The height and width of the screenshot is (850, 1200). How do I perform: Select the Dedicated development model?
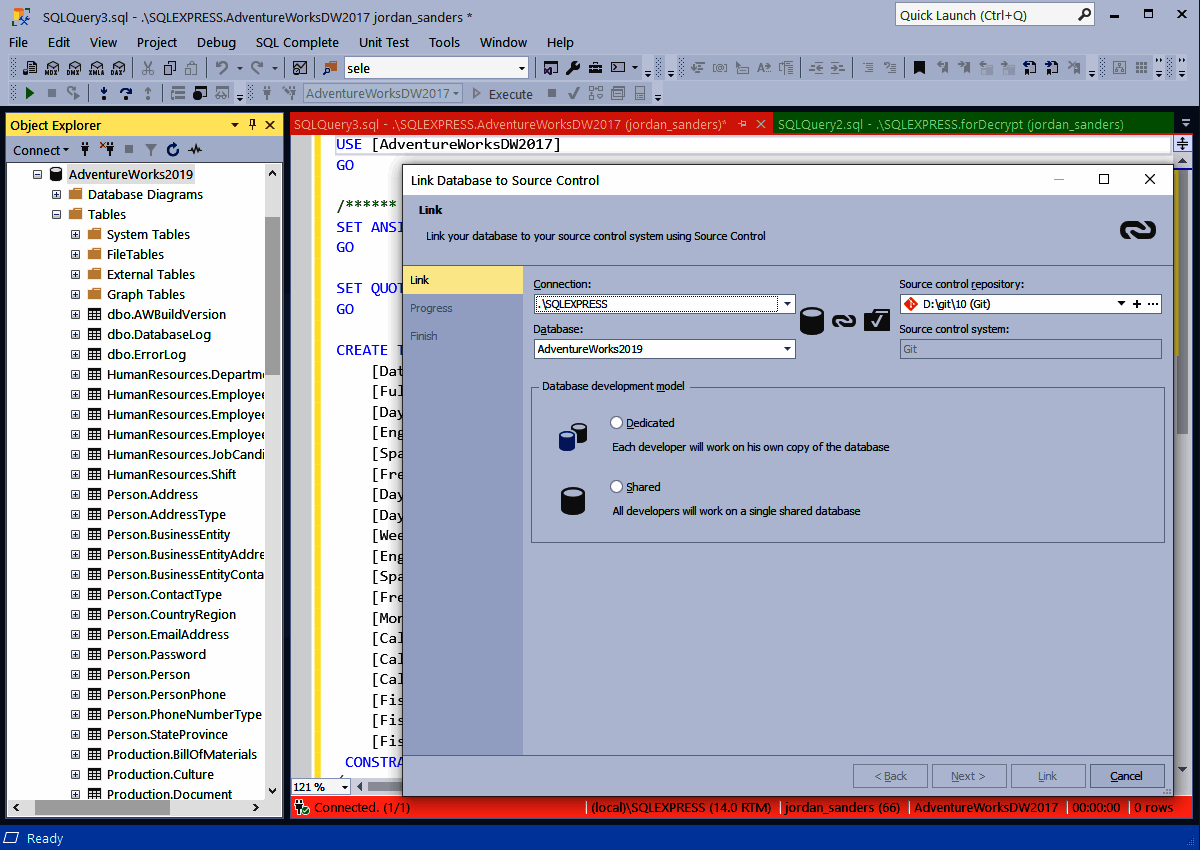[x=618, y=422]
